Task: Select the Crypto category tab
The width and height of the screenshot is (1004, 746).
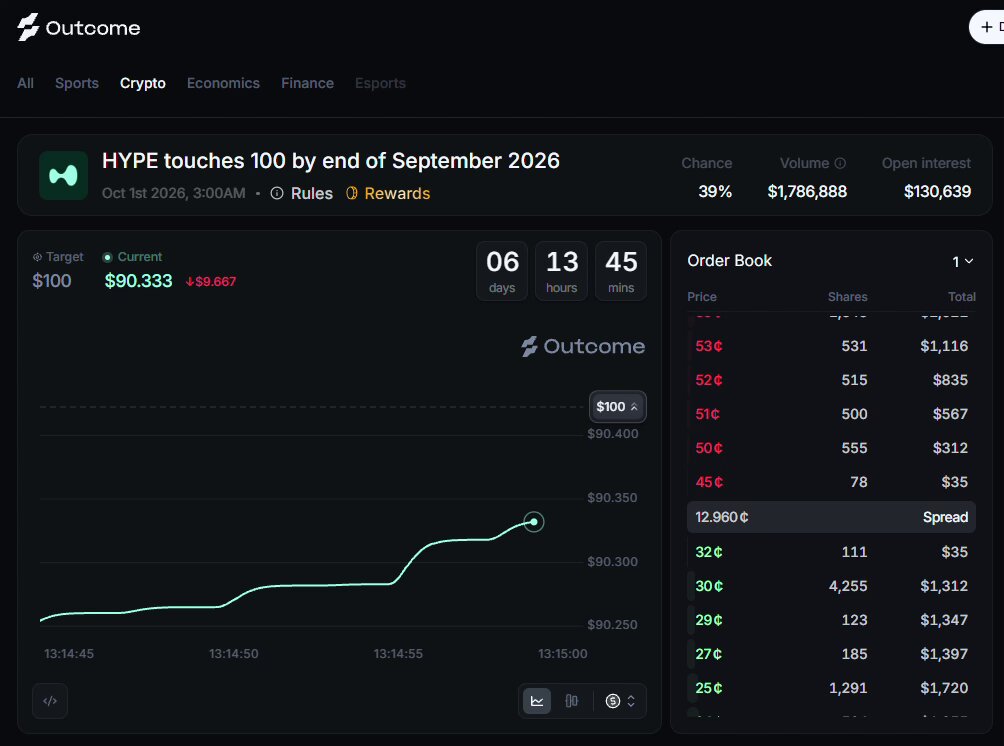Action: click(x=143, y=83)
